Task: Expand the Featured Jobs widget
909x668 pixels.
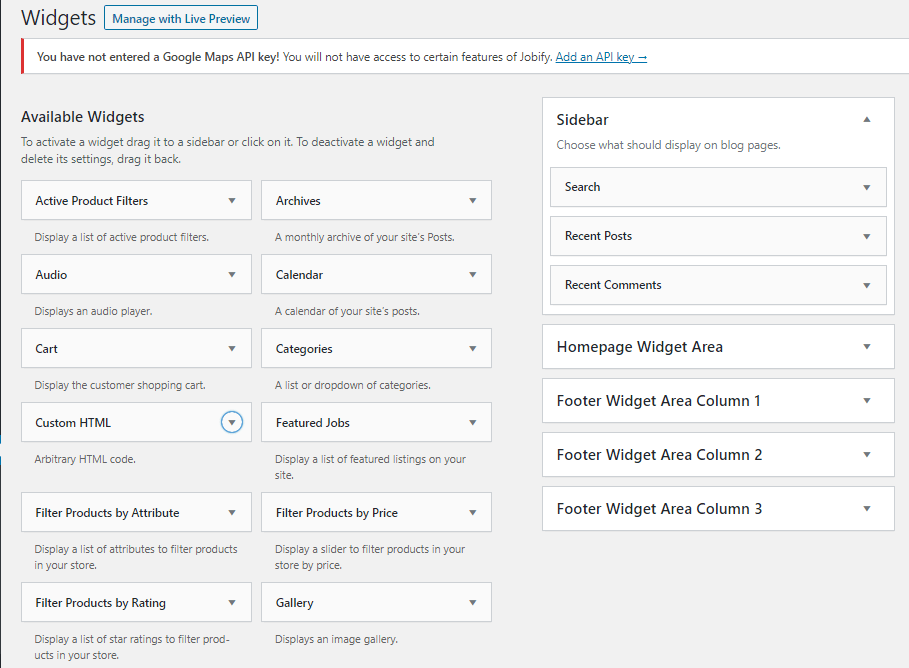Action: (x=472, y=422)
